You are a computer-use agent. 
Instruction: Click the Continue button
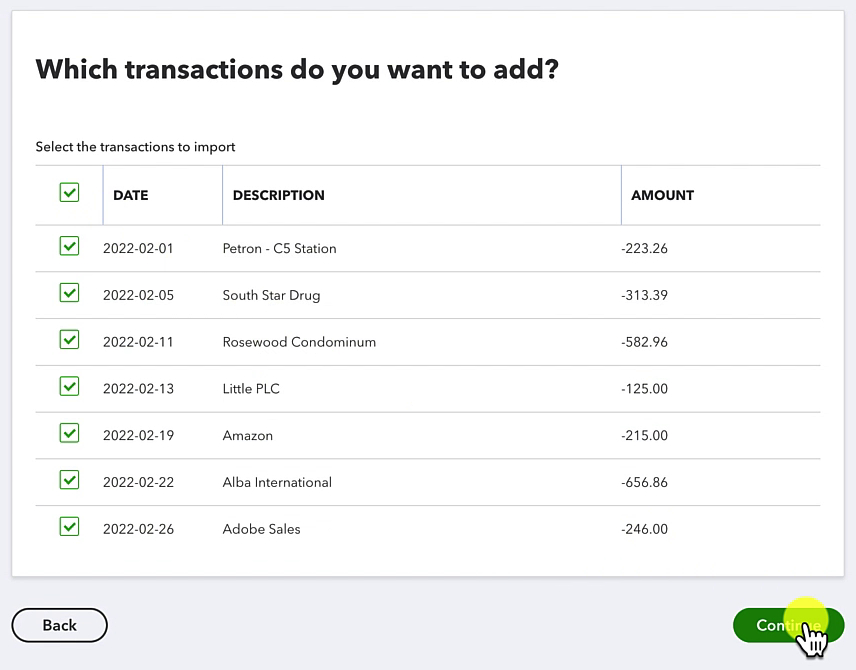point(788,625)
